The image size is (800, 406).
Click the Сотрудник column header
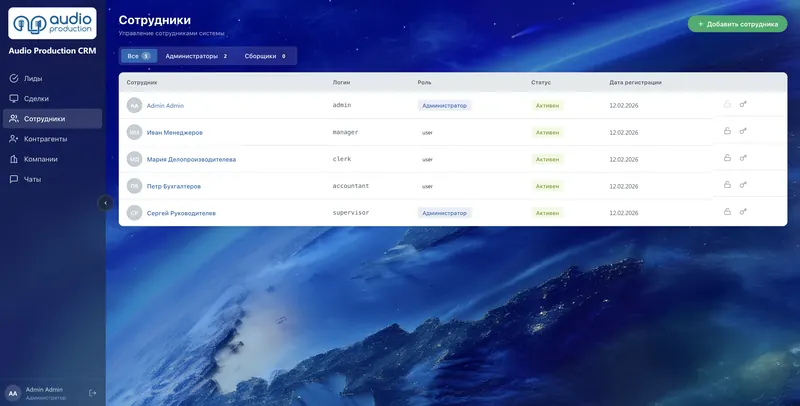click(142, 82)
